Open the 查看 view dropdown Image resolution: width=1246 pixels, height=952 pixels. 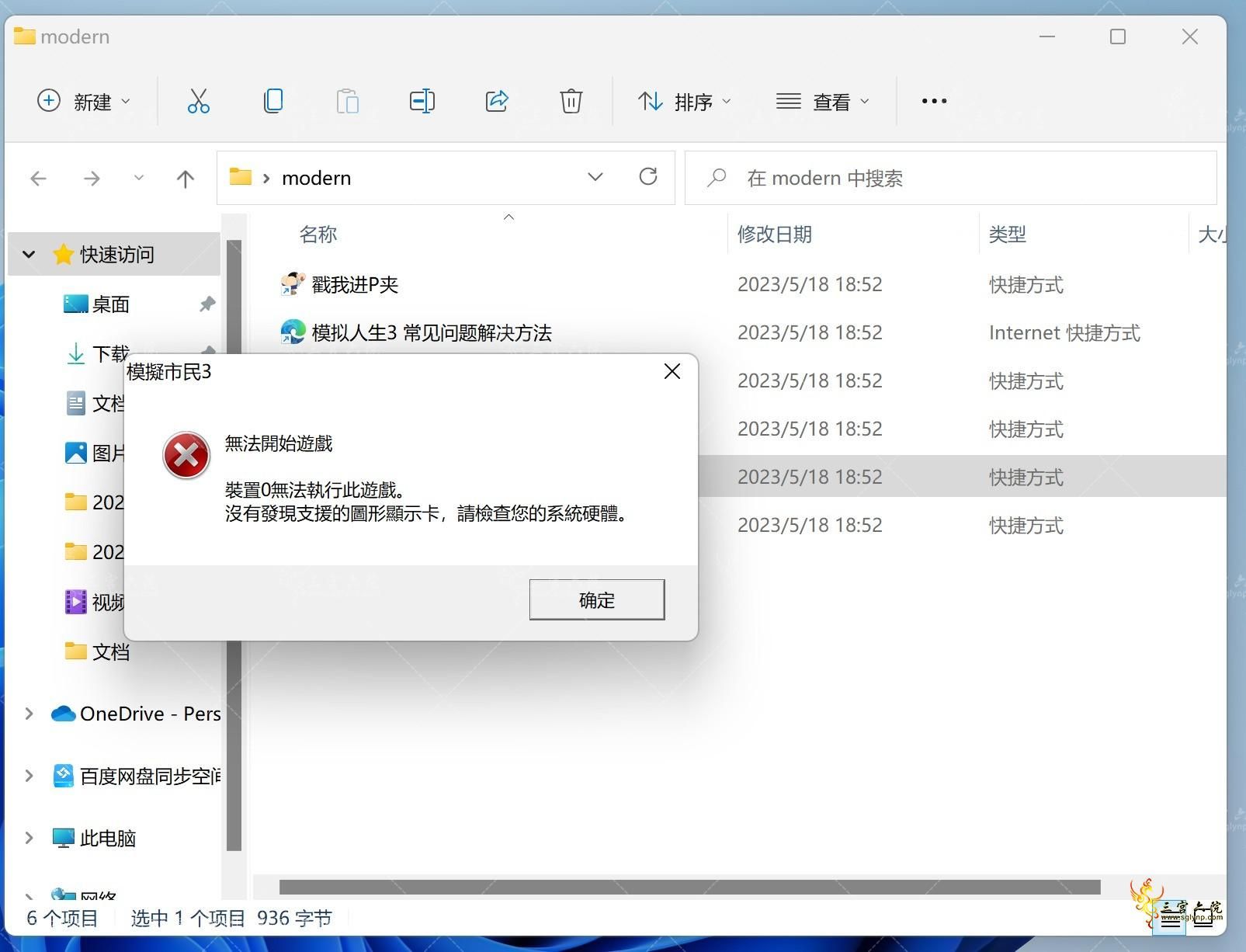click(x=823, y=101)
